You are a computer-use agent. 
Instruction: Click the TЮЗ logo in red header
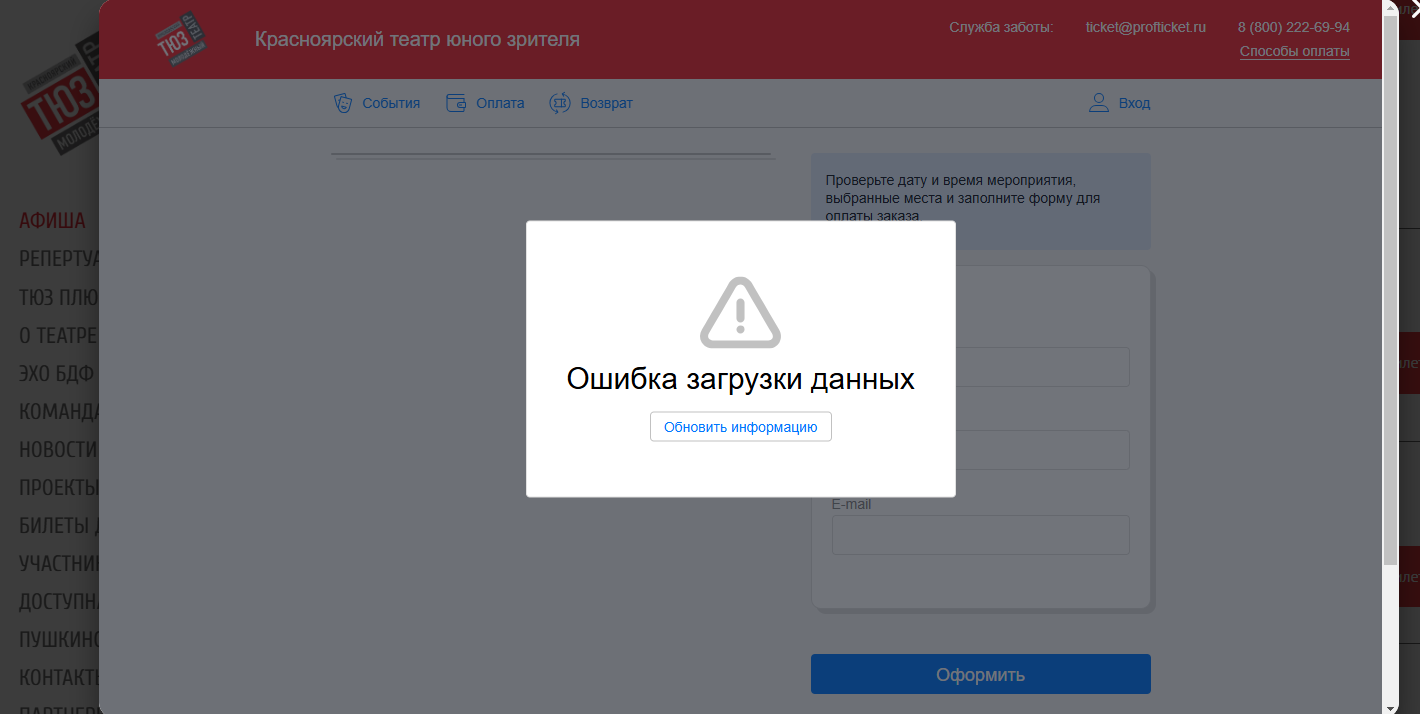click(x=181, y=40)
